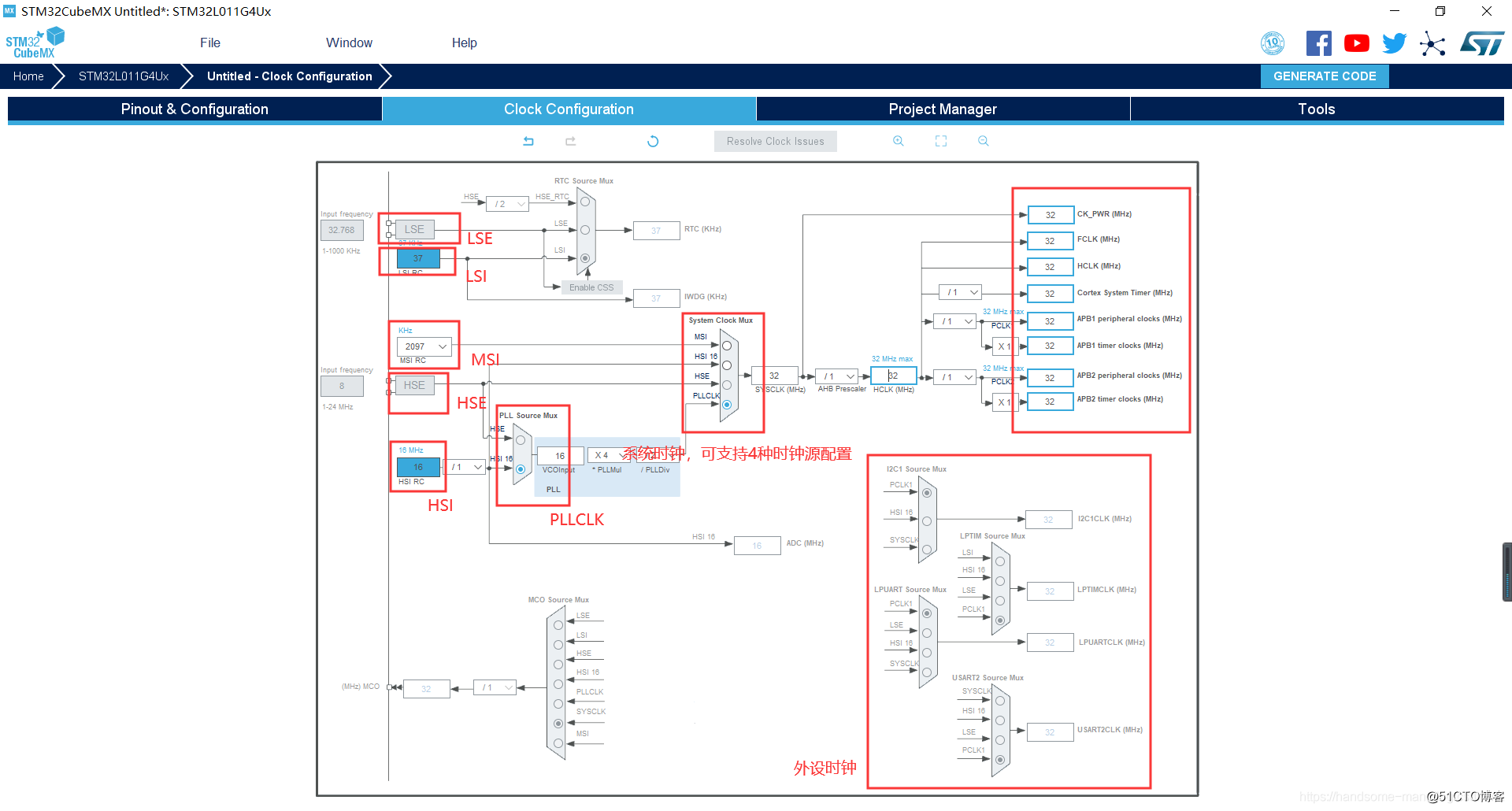
Task: Click the GENERATE CODE button
Action: [1325, 76]
